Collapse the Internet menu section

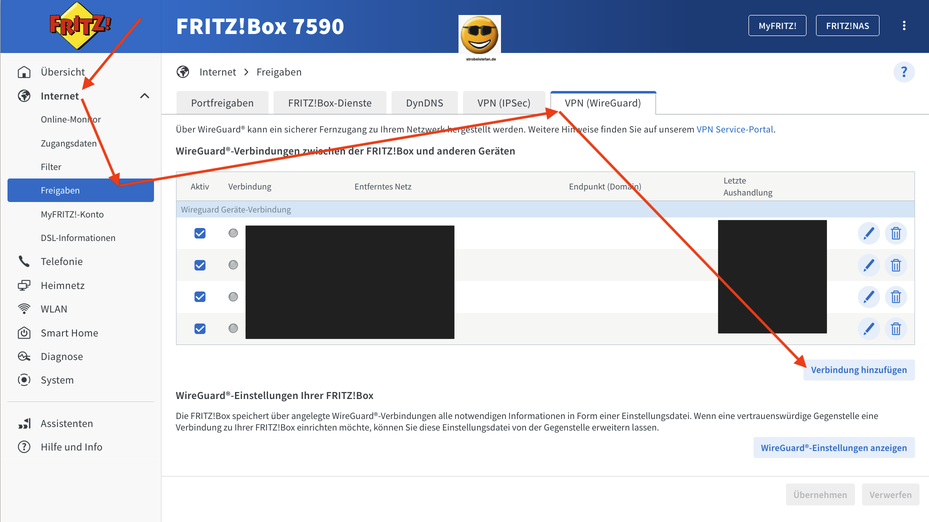point(144,96)
